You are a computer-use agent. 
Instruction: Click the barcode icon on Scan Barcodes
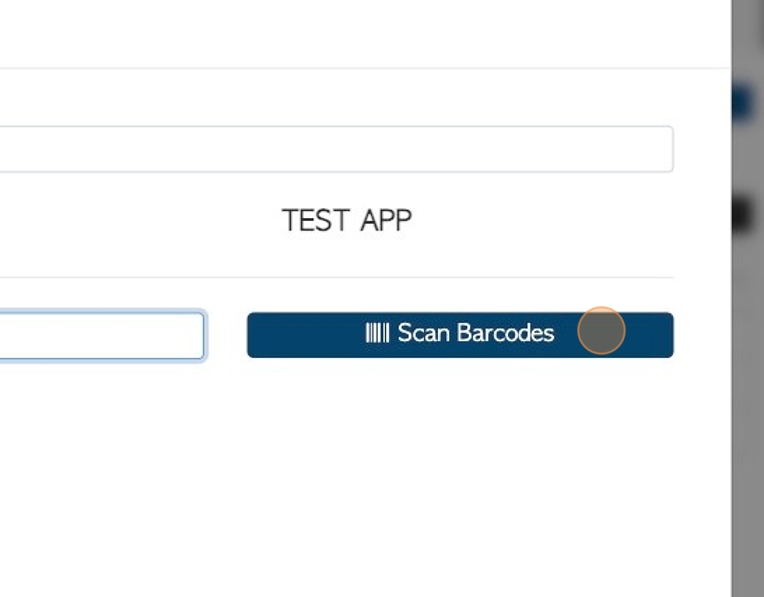pos(377,333)
